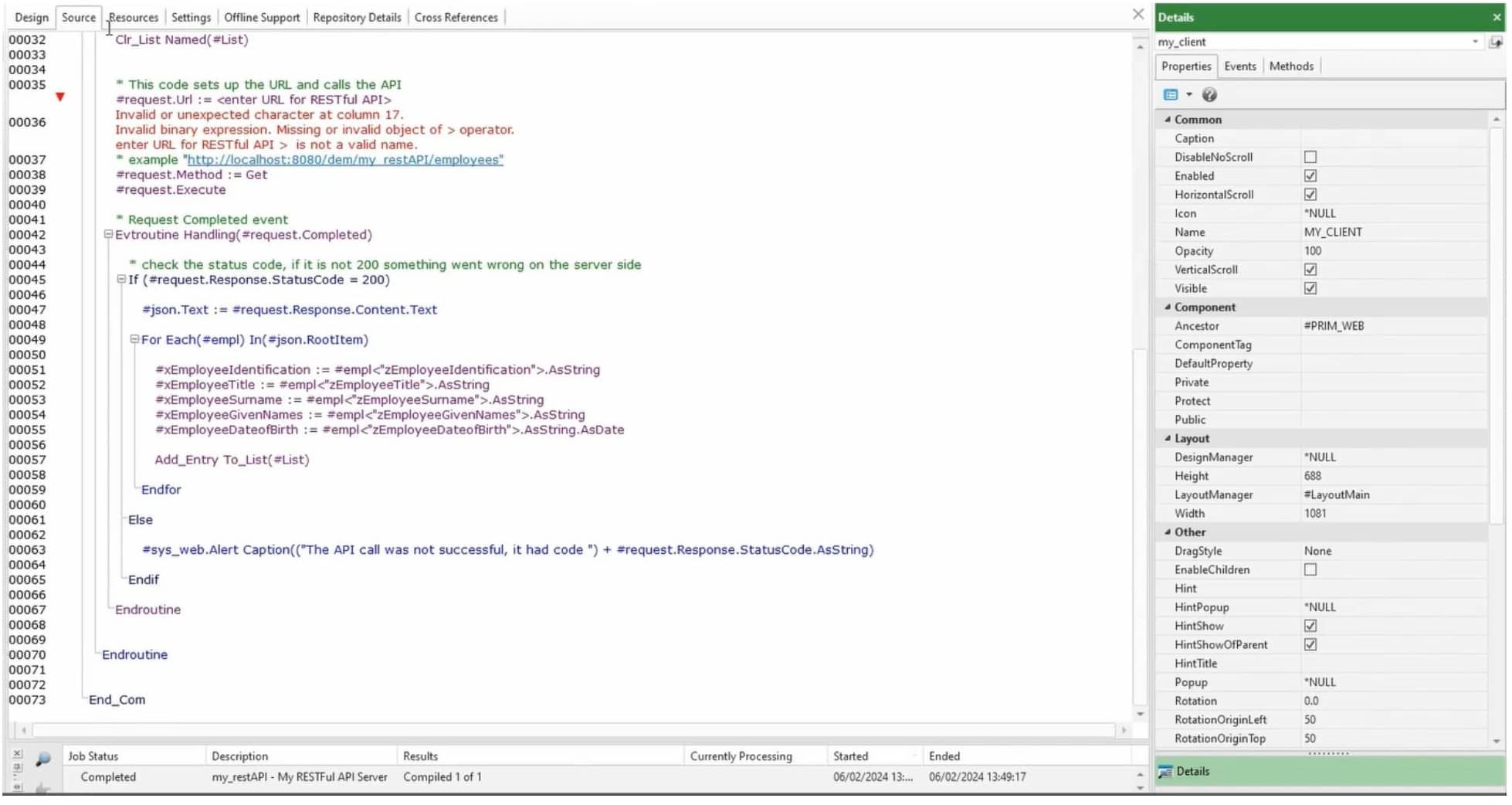Screen dimensions: 1512x805
Task: Click the editor scroll down arrow
Action: [x=1140, y=714]
